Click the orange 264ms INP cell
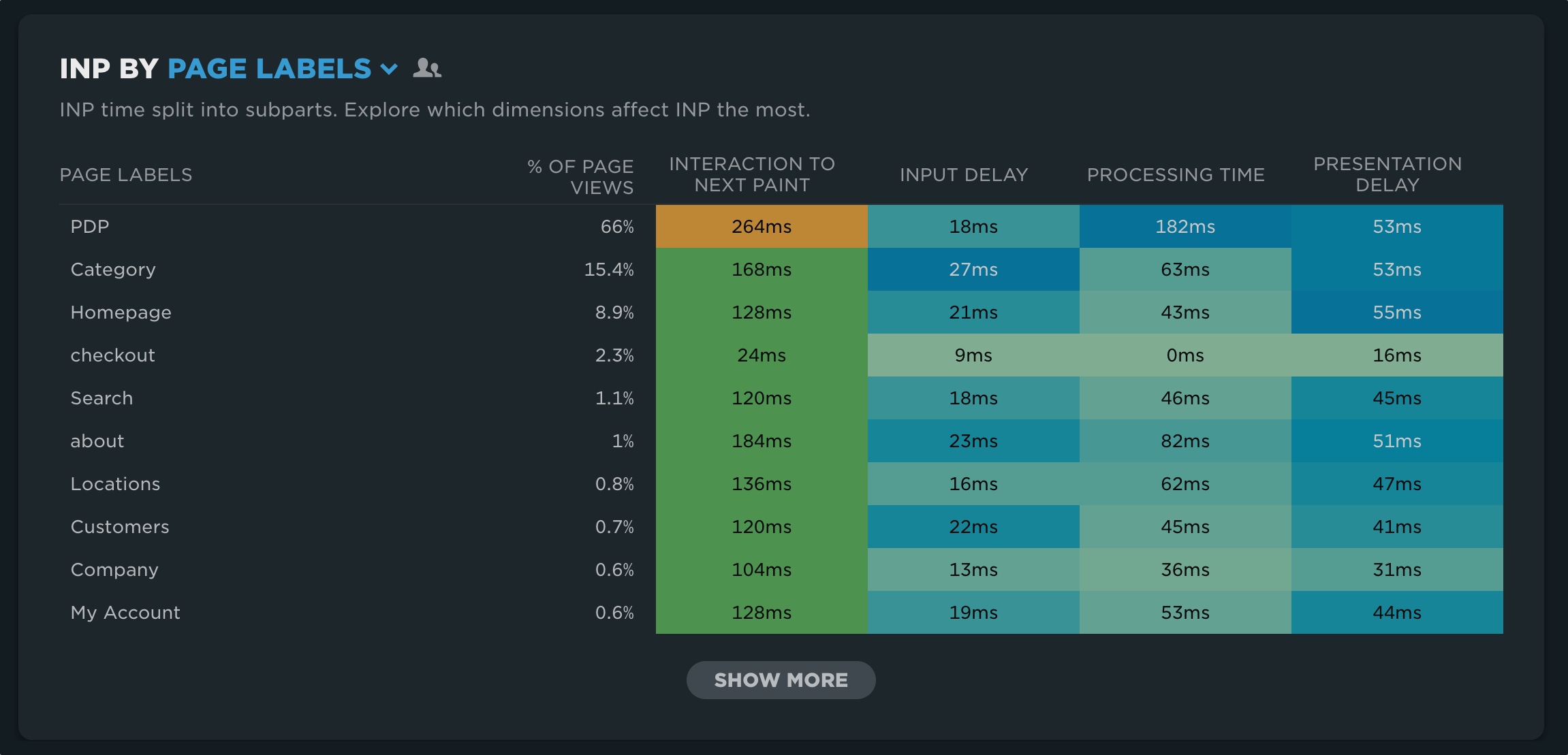 761,227
